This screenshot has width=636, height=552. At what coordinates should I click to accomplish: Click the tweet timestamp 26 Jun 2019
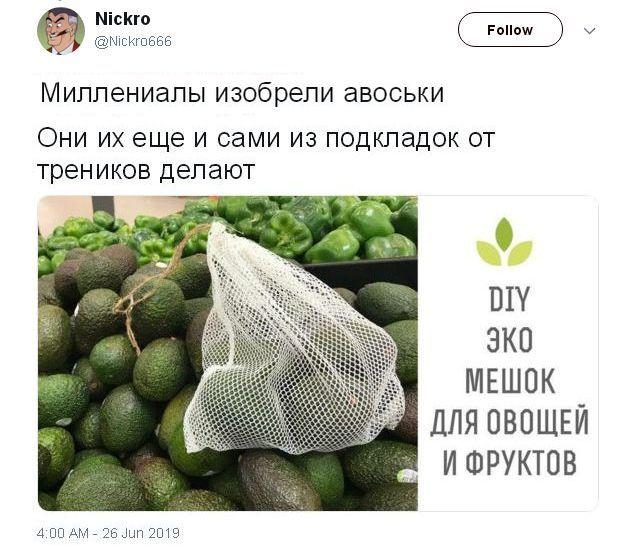point(108,533)
